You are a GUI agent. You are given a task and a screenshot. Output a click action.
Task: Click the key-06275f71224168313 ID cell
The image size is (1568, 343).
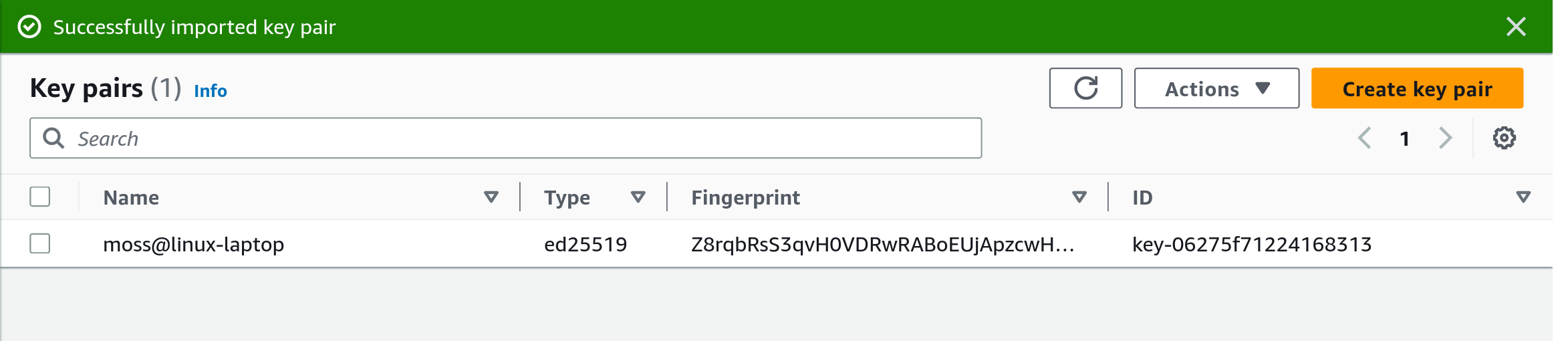click(x=1252, y=245)
